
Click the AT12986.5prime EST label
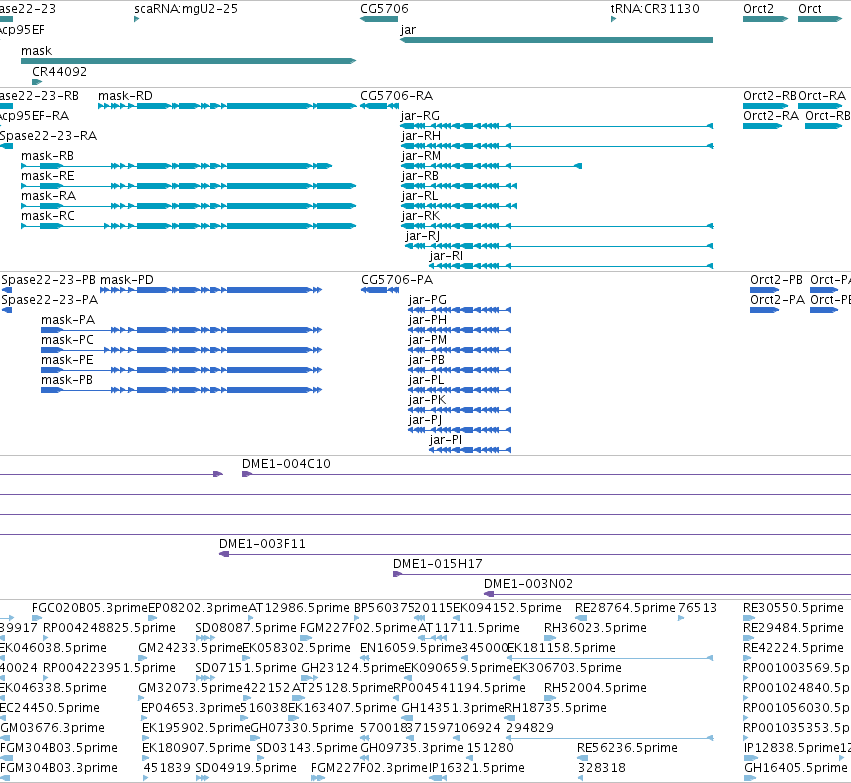click(299, 608)
